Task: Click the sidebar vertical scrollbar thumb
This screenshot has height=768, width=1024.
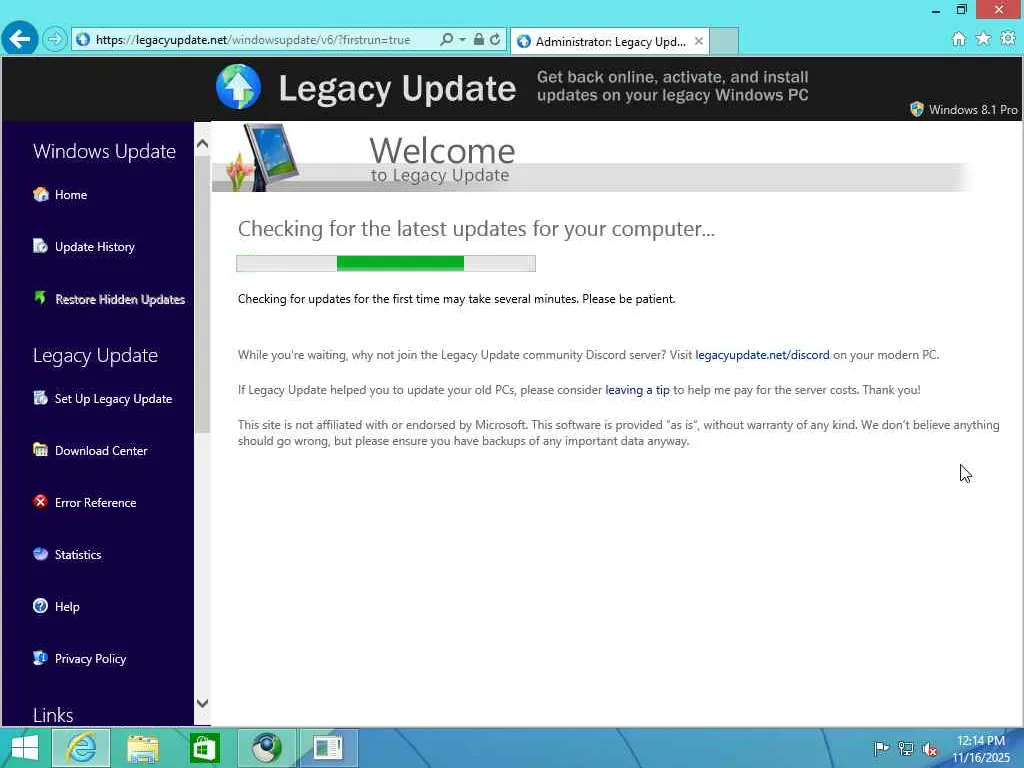Action: (202, 294)
